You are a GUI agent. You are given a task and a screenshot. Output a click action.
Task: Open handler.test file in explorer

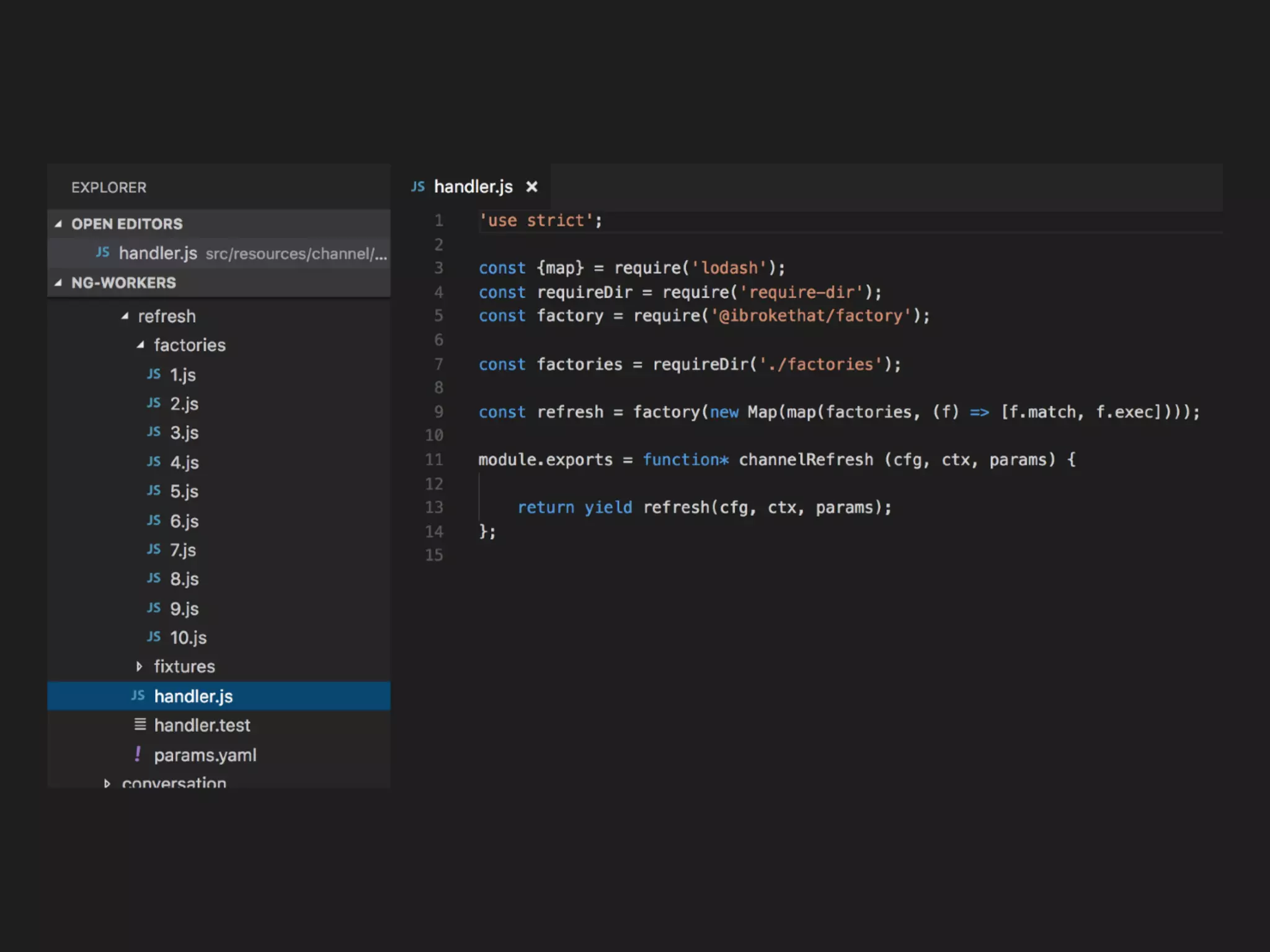click(202, 725)
